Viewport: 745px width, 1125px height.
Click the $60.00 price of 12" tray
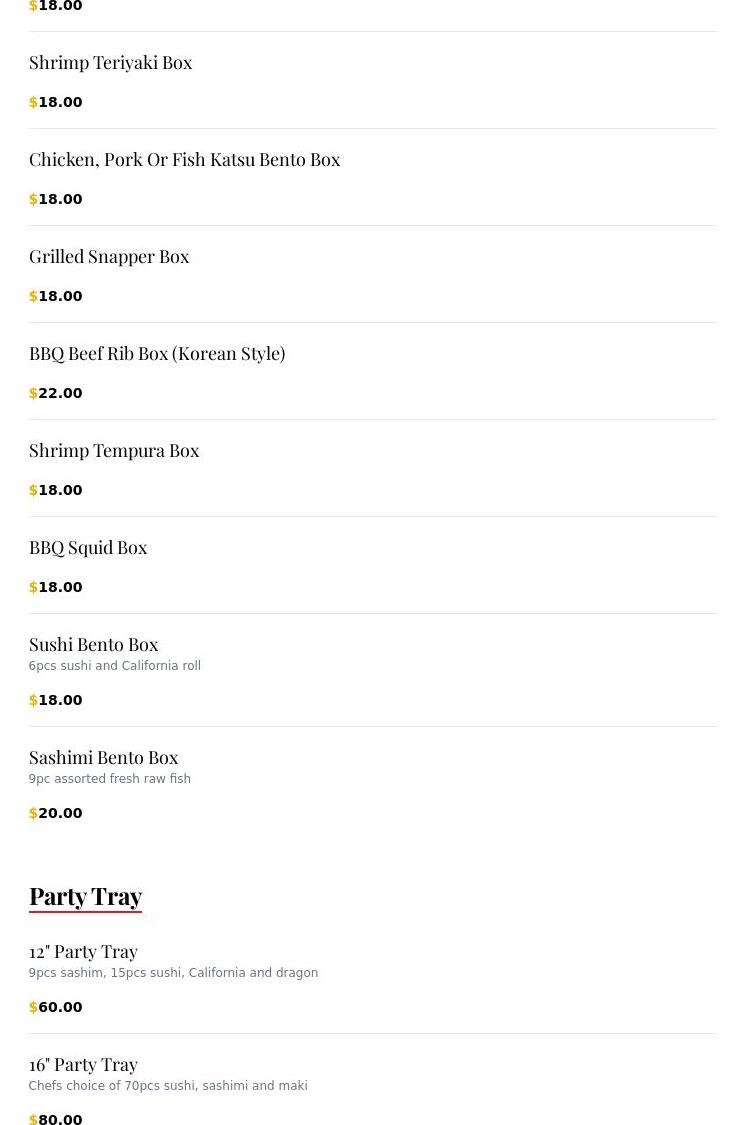(55, 1007)
